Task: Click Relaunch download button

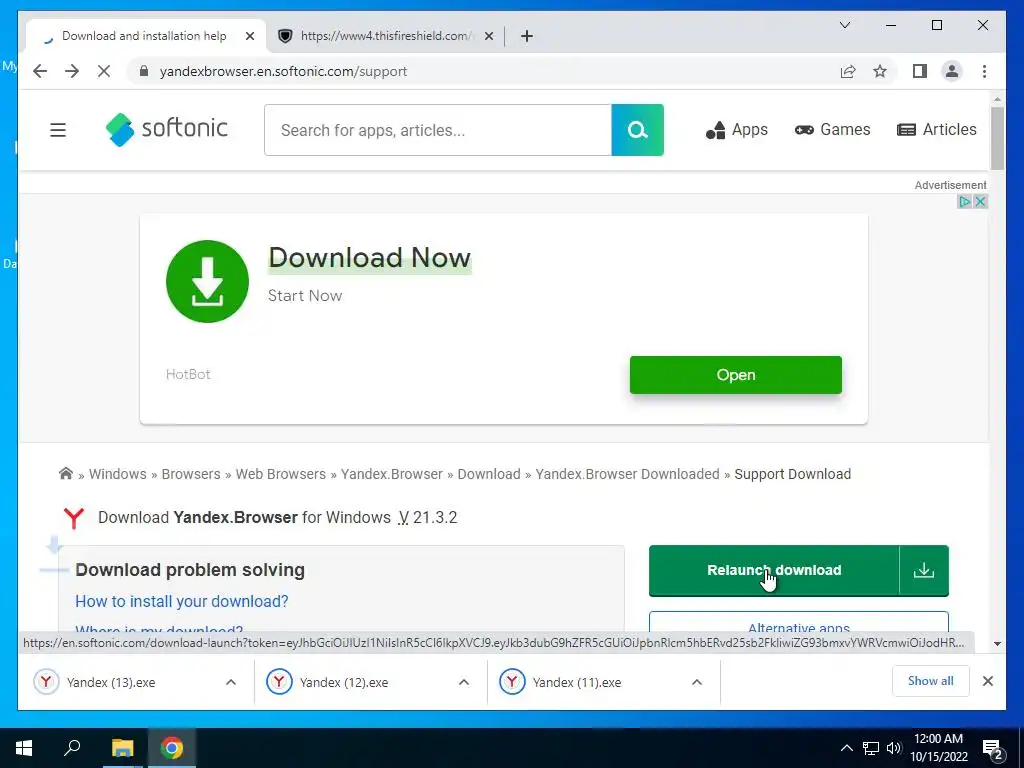Action: pyautogui.click(x=774, y=570)
